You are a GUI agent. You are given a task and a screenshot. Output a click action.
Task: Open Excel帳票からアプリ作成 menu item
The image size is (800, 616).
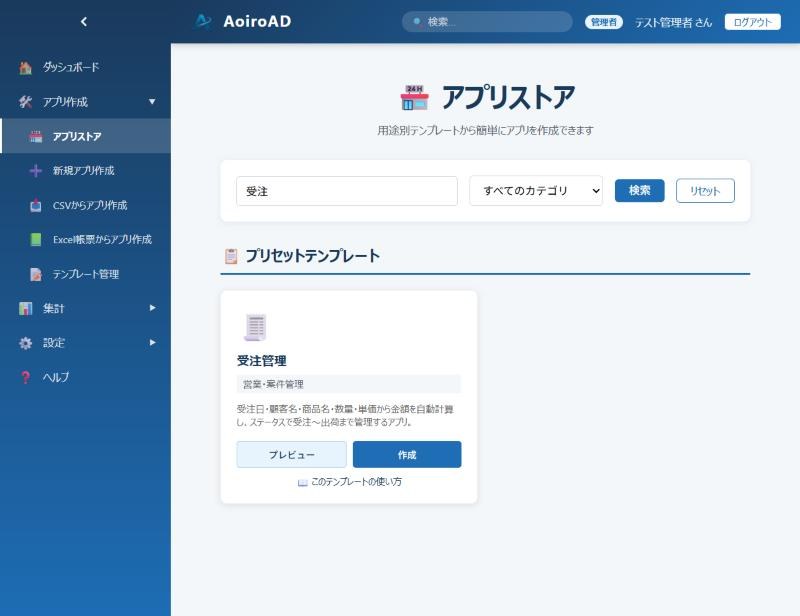pyautogui.click(x=85, y=239)
